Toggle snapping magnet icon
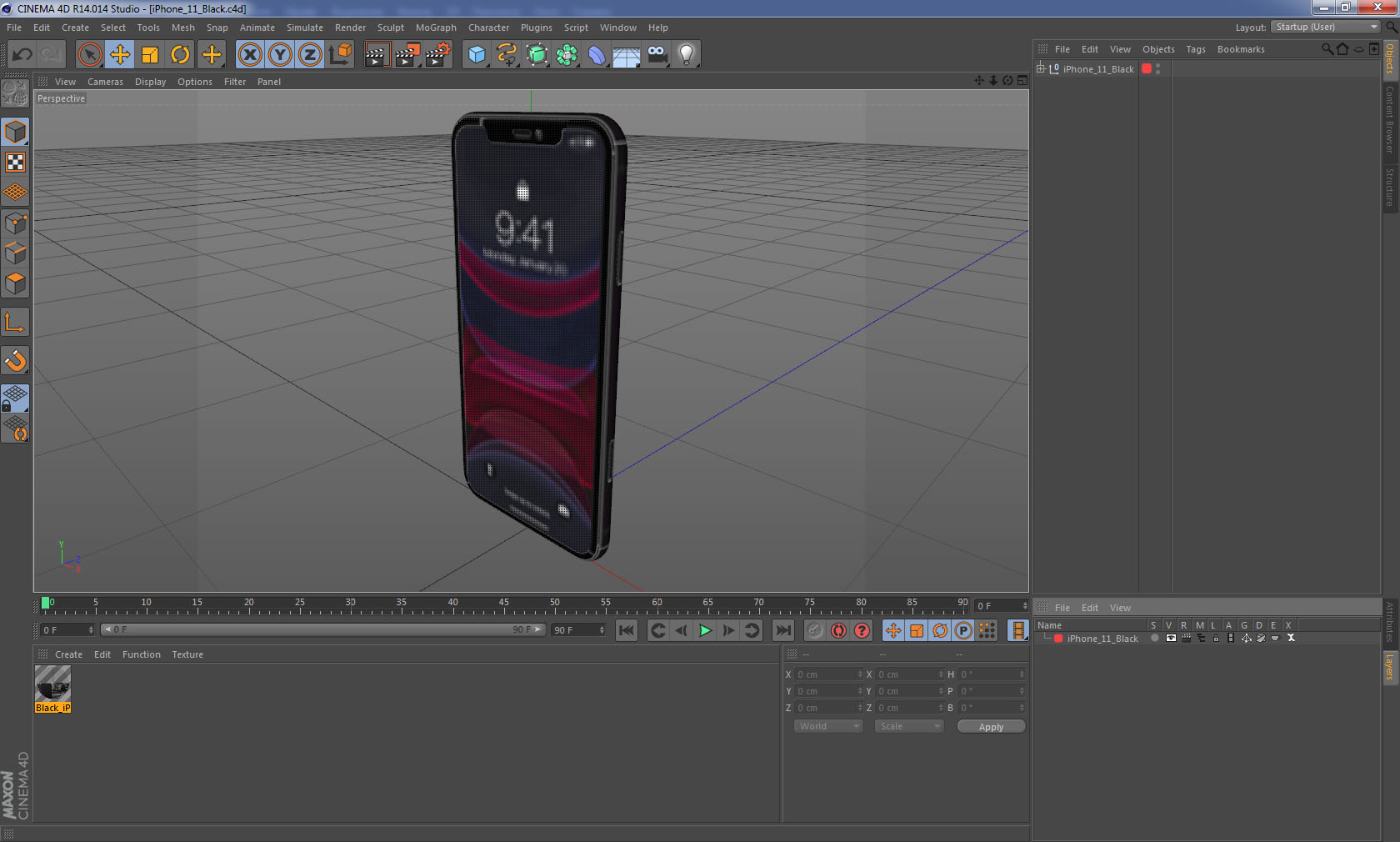This screenshot has height=842, width=1400. (x=15, y=360)
